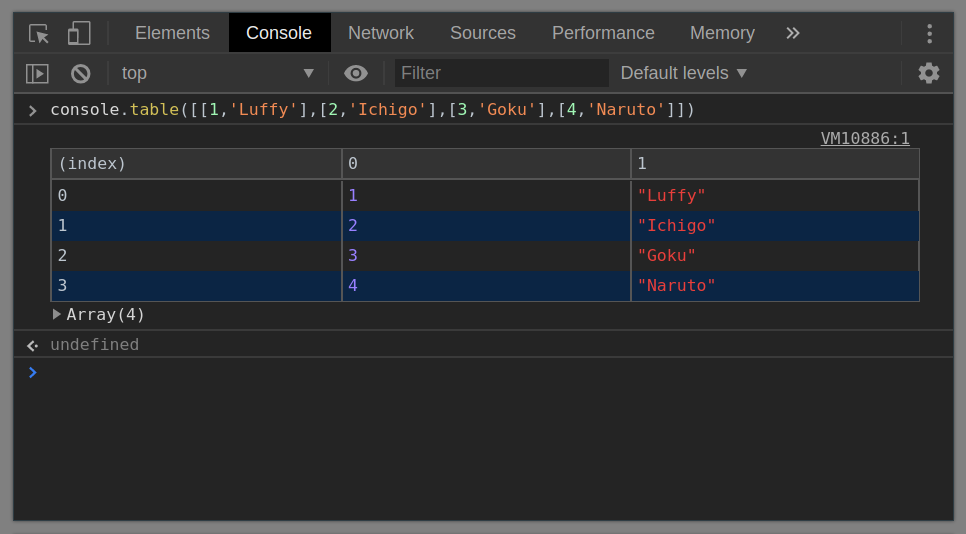Activate the inspect element picker icon
Viewport: 966px width, 534px height.
(x=39, y=33)
